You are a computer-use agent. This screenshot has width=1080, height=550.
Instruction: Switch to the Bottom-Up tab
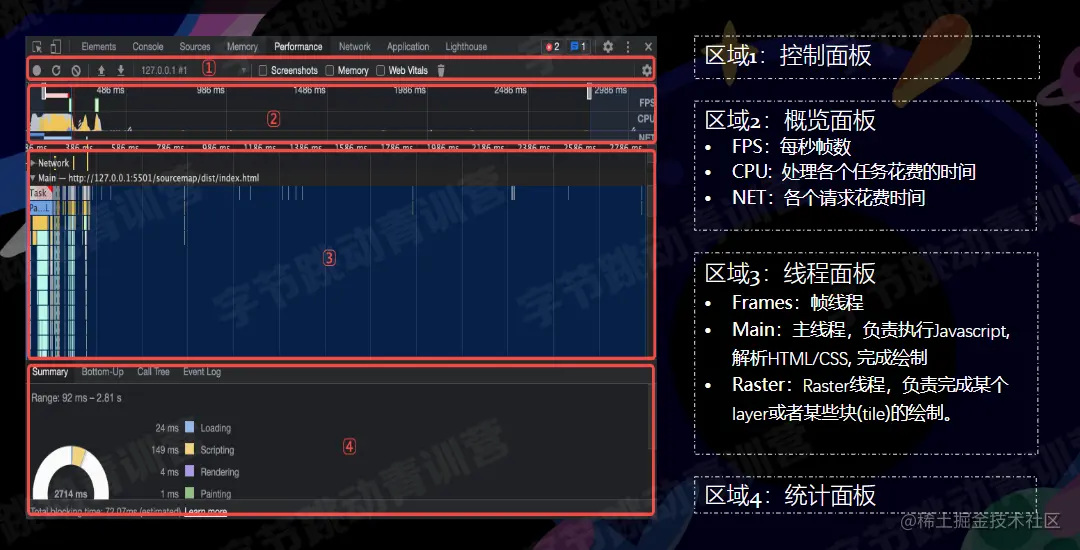tap(103, 372)
